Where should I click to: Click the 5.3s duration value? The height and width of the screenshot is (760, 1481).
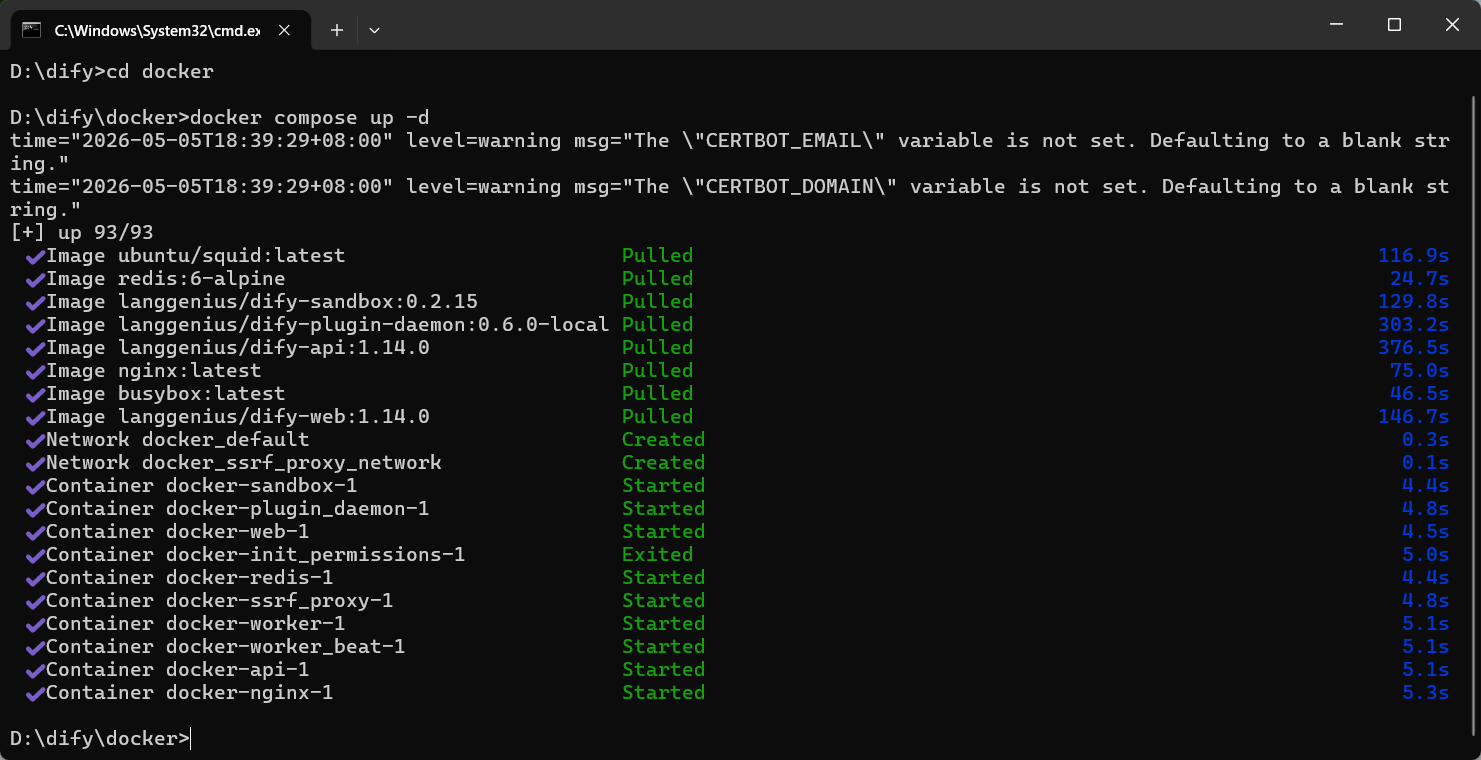(1426, 693)
